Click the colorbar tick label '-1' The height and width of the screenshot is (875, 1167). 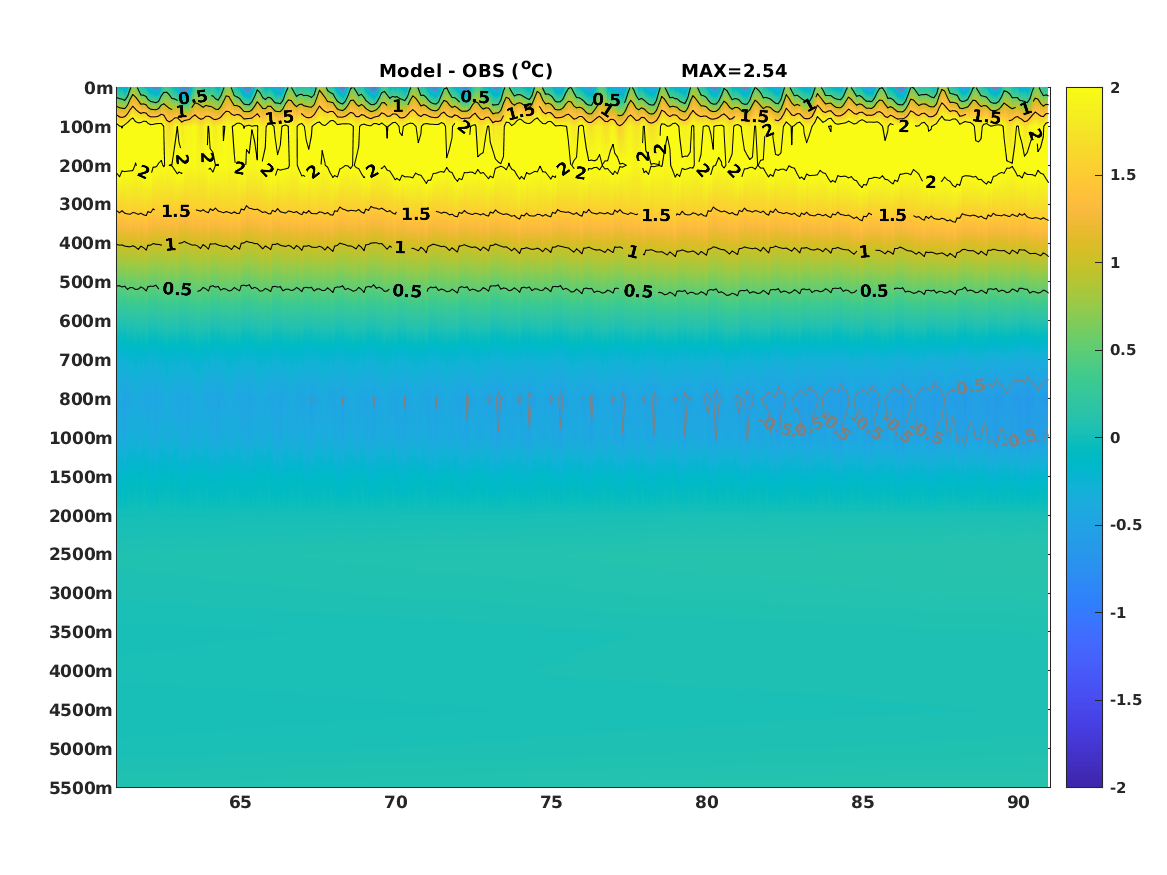[x=1118, y=612]
